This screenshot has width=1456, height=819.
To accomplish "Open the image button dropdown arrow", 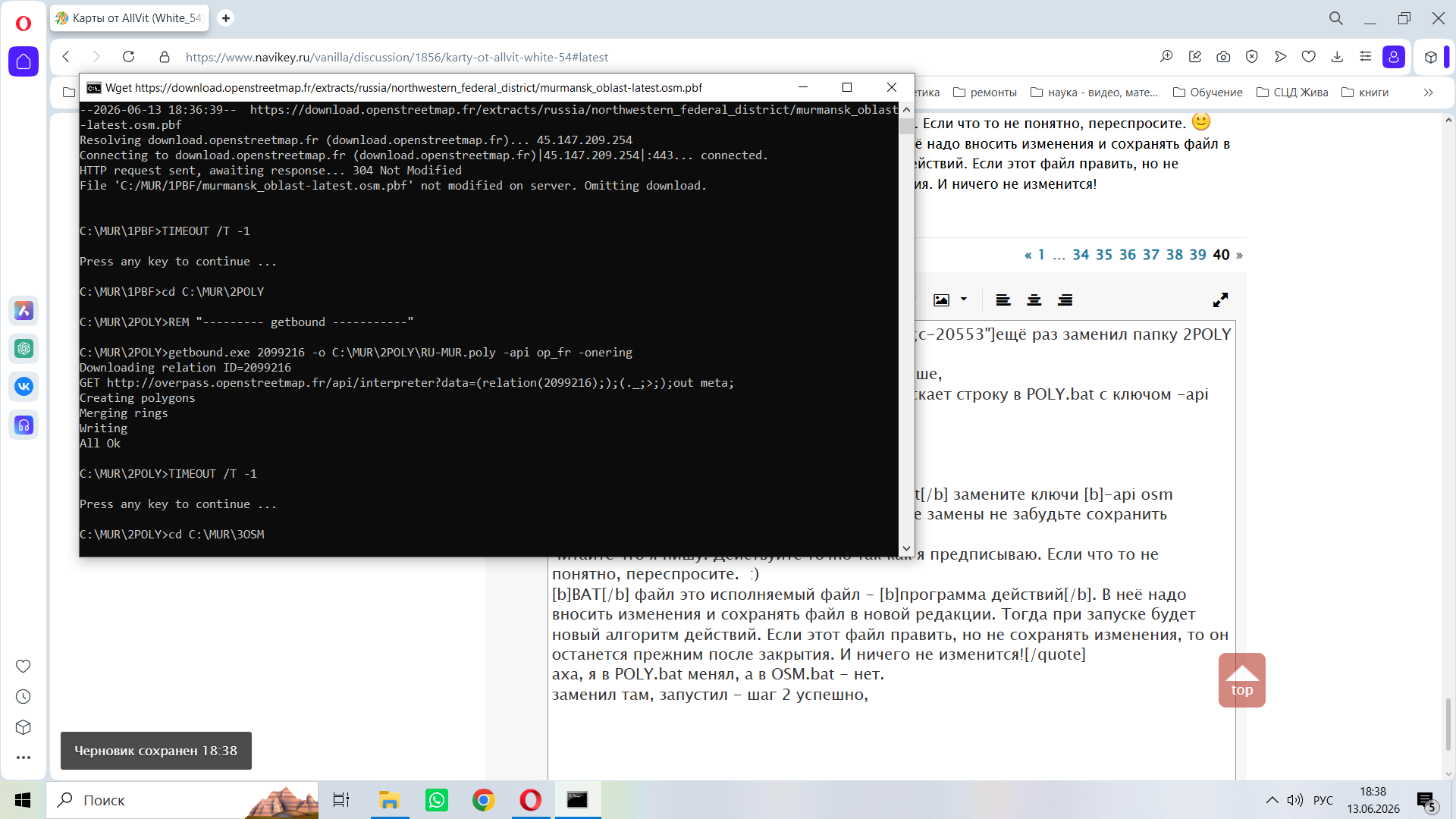I will coord(964,300).
